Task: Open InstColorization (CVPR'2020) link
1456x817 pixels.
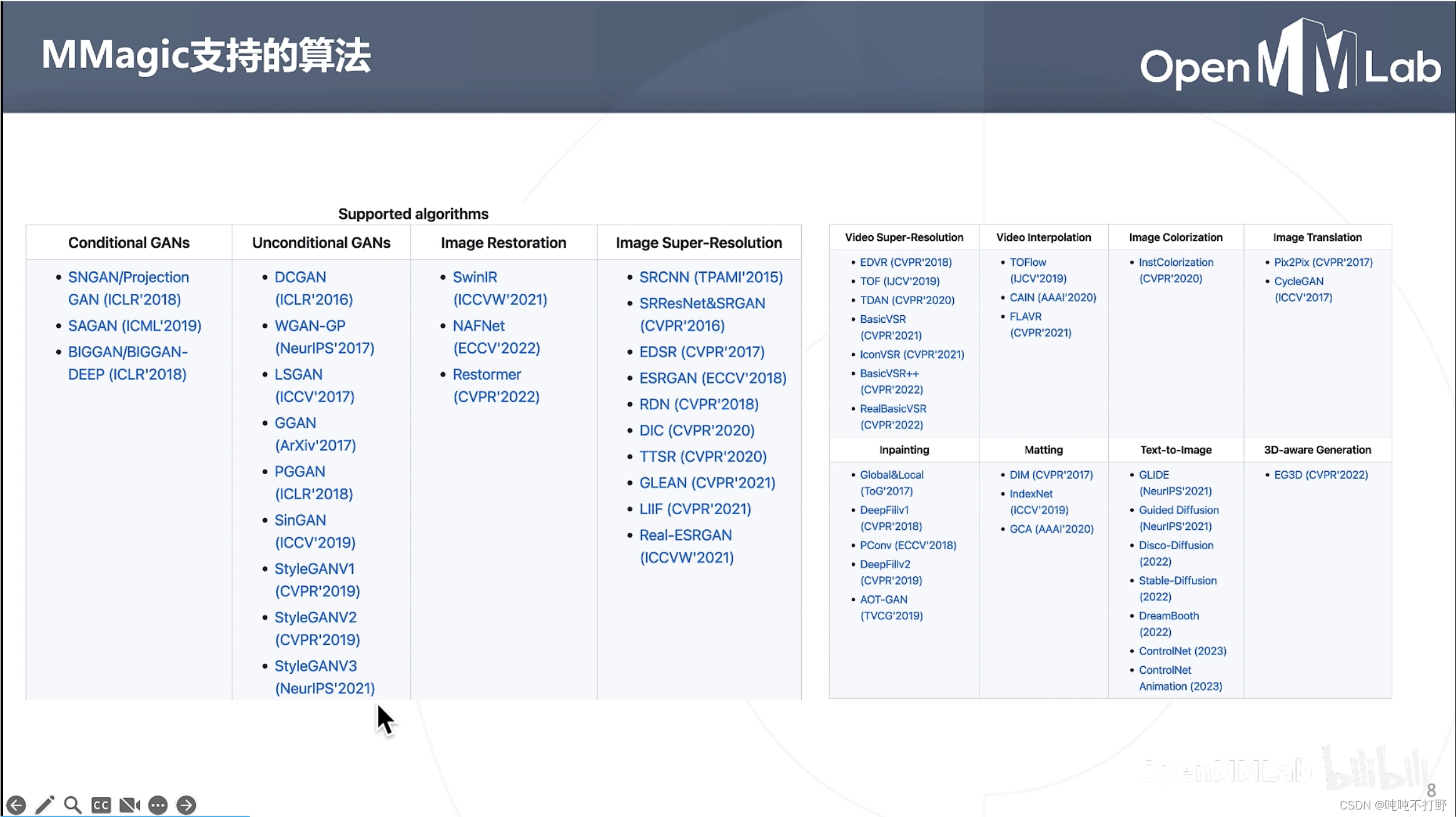Action: point(1176,270)
